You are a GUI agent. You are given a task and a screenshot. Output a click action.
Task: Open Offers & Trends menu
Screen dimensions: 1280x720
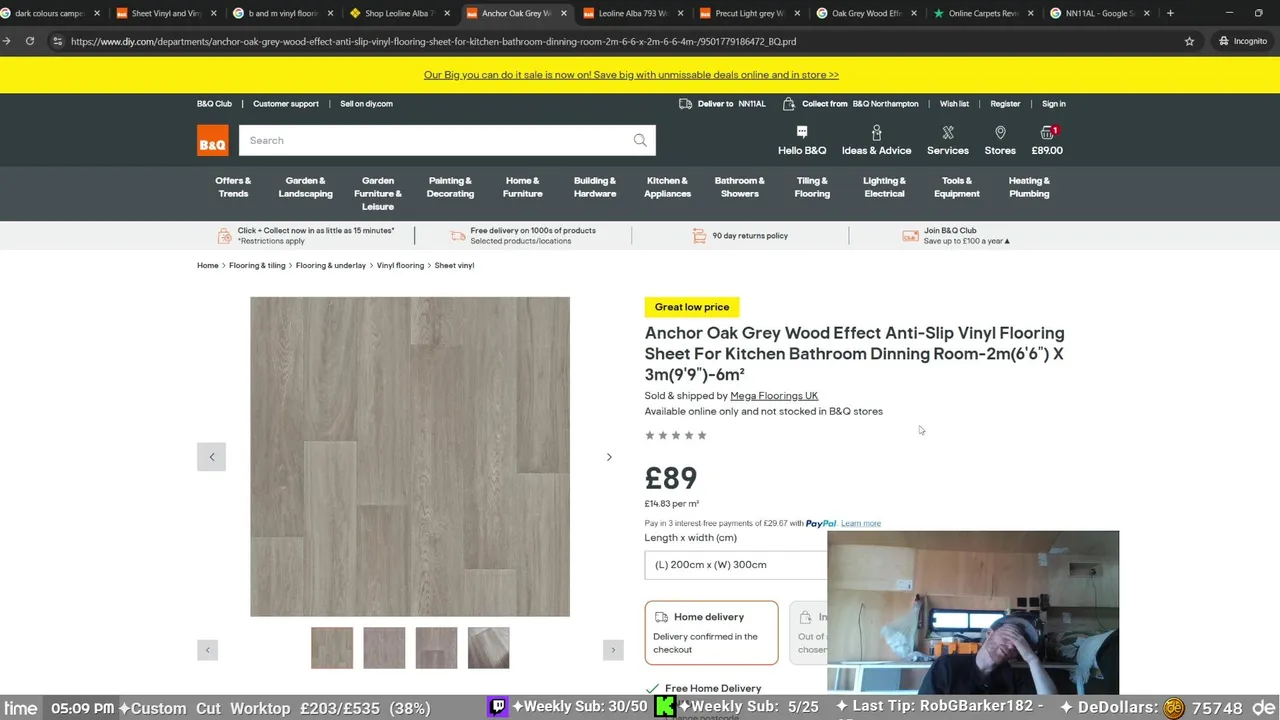(233, 187)
